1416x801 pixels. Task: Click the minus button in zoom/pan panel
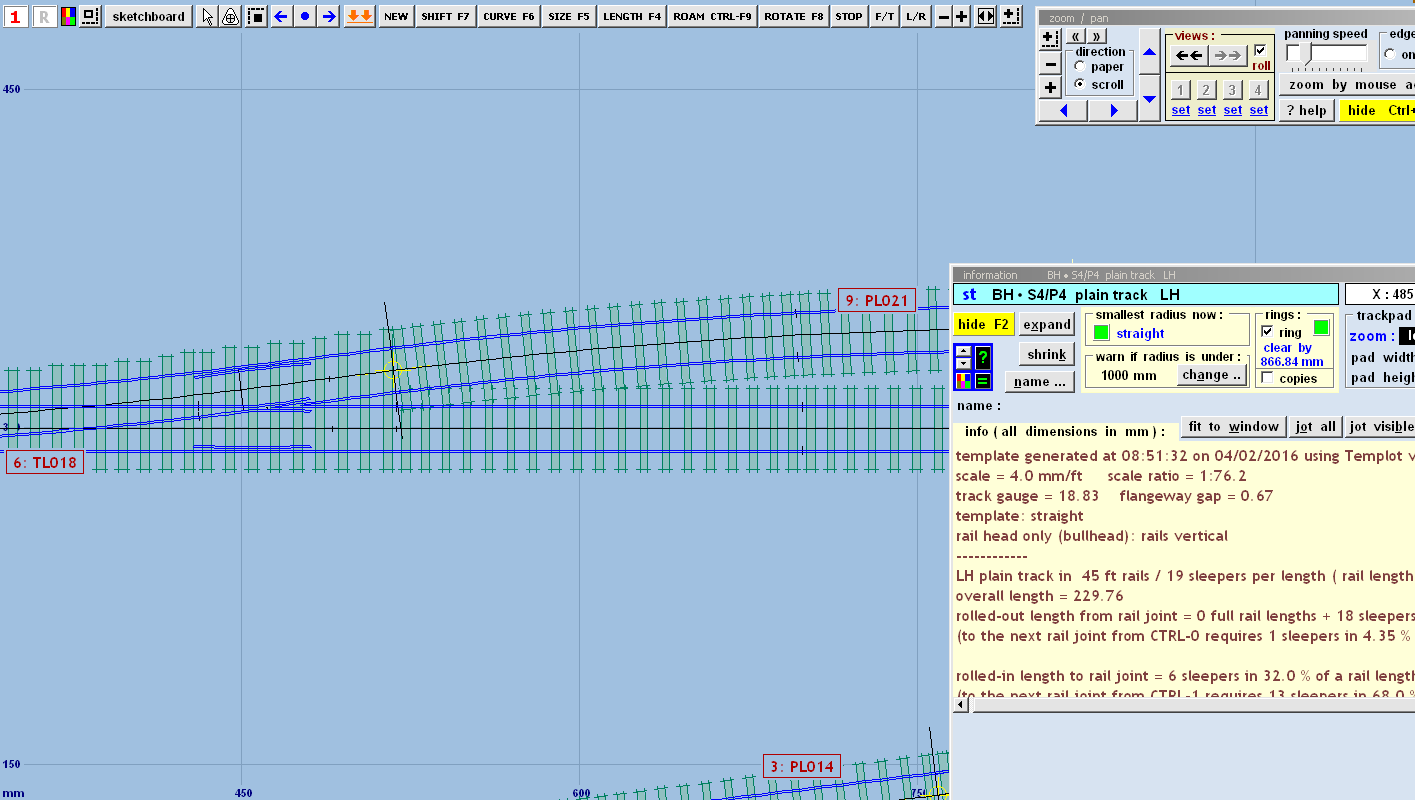point(1050,64)
